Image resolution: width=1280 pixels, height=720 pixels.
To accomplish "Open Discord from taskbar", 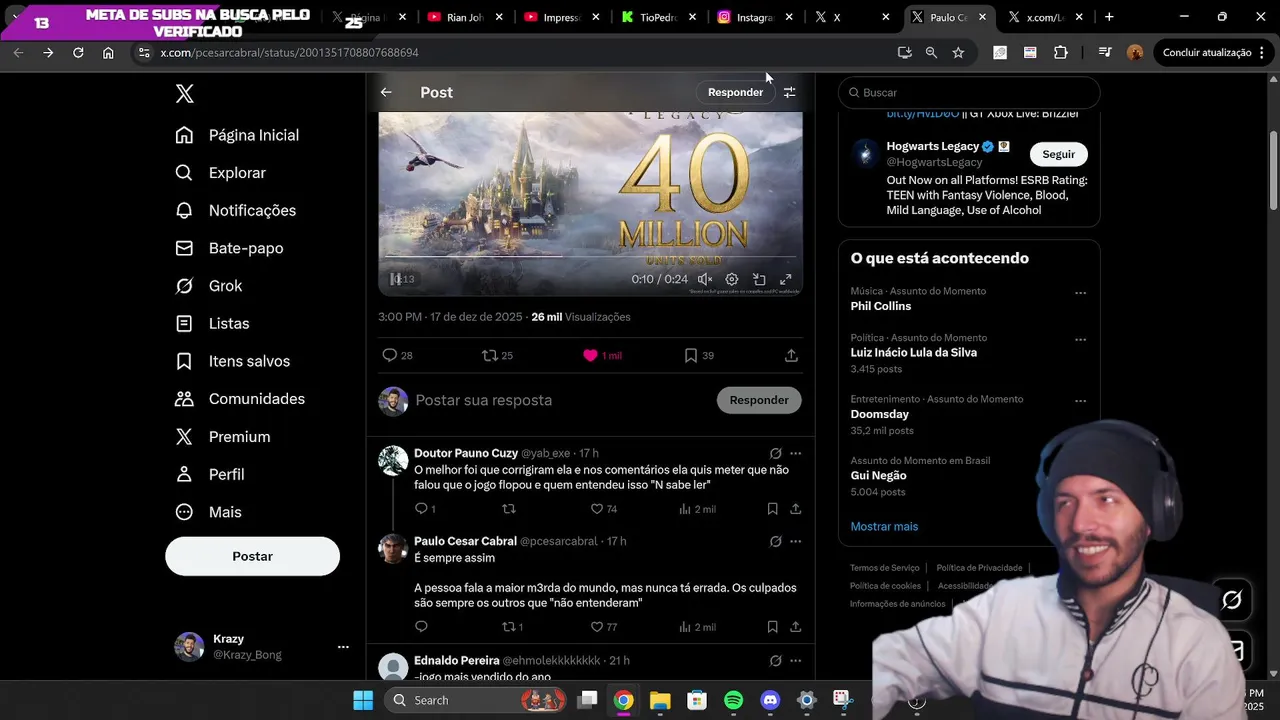I will coord(770,700).
